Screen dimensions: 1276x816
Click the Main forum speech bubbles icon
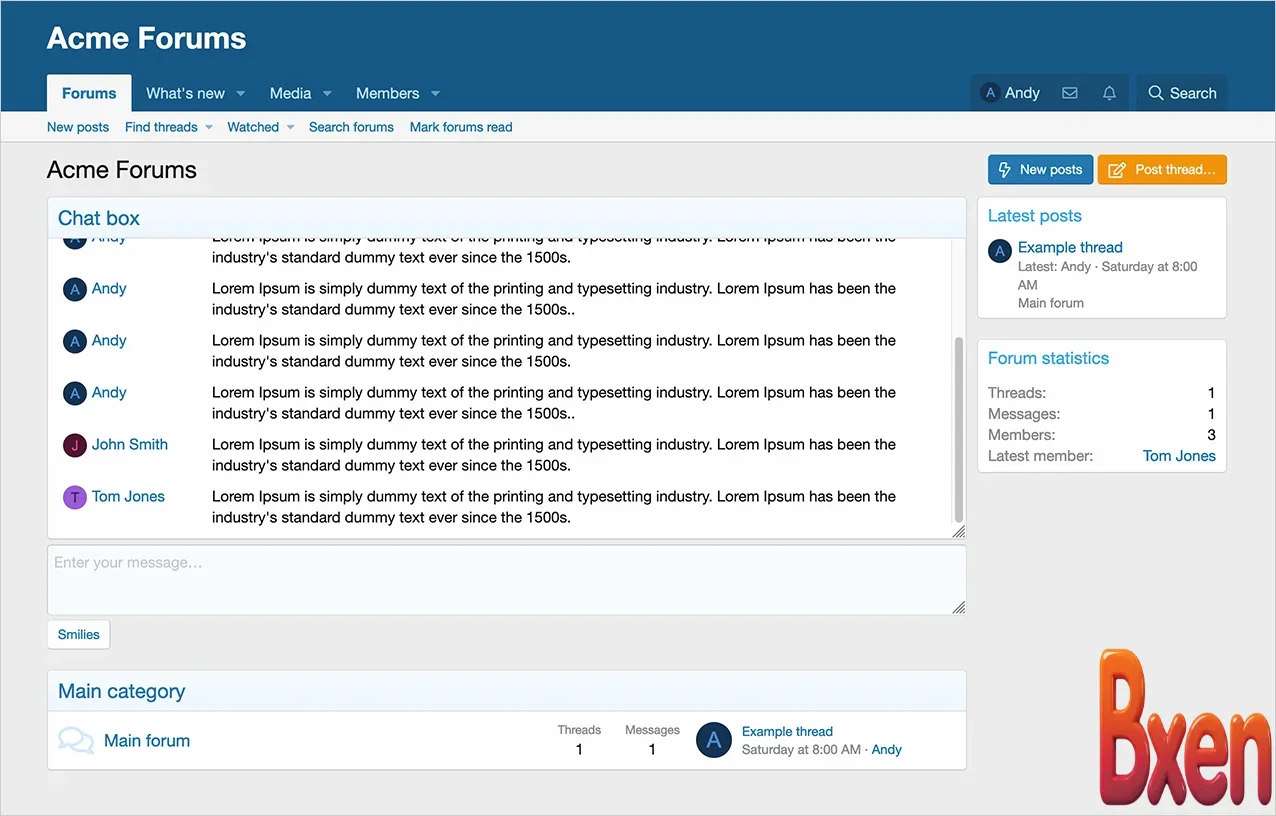(76, 741)
